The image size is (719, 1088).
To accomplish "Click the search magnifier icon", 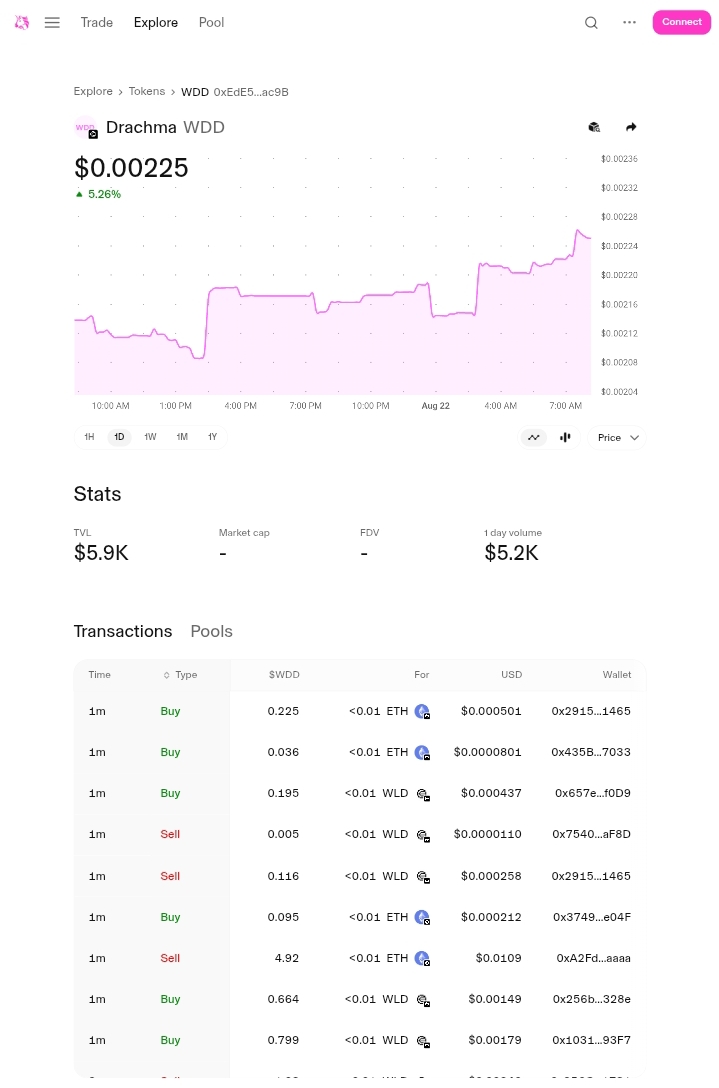I will [x=591, y=23].
